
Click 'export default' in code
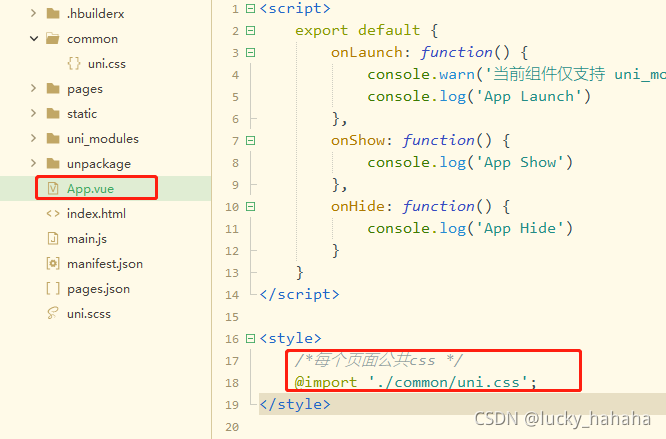357,31
